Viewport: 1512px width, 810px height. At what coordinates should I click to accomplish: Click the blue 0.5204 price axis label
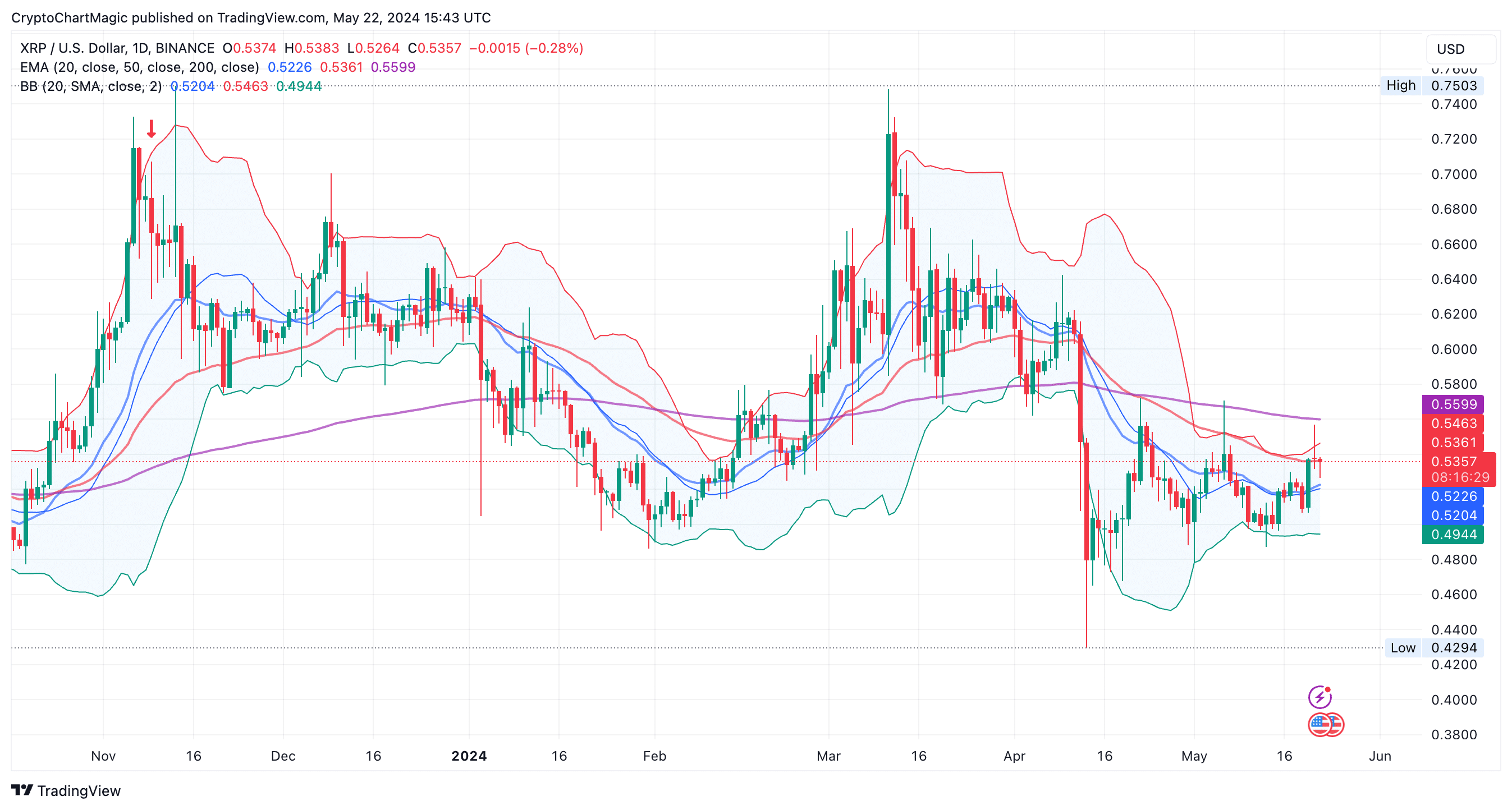click(x=1453, y=516)
